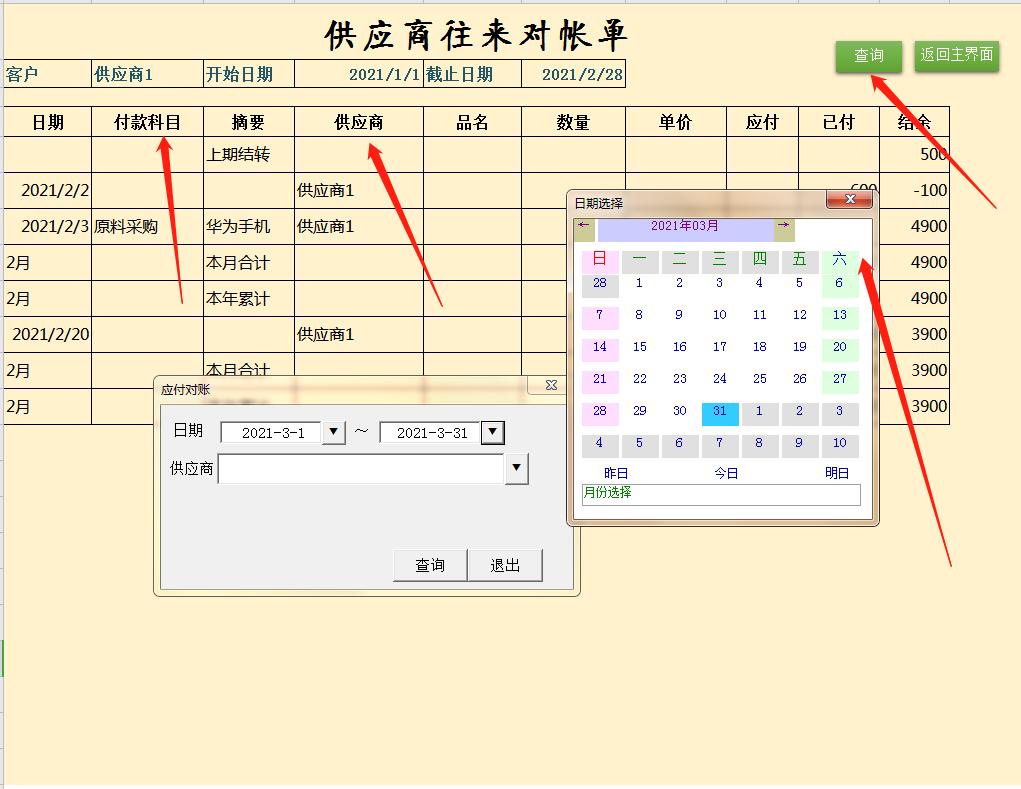
Task: Open the end date dropdown showing 2021-3-31
Action: coord(491,431)
